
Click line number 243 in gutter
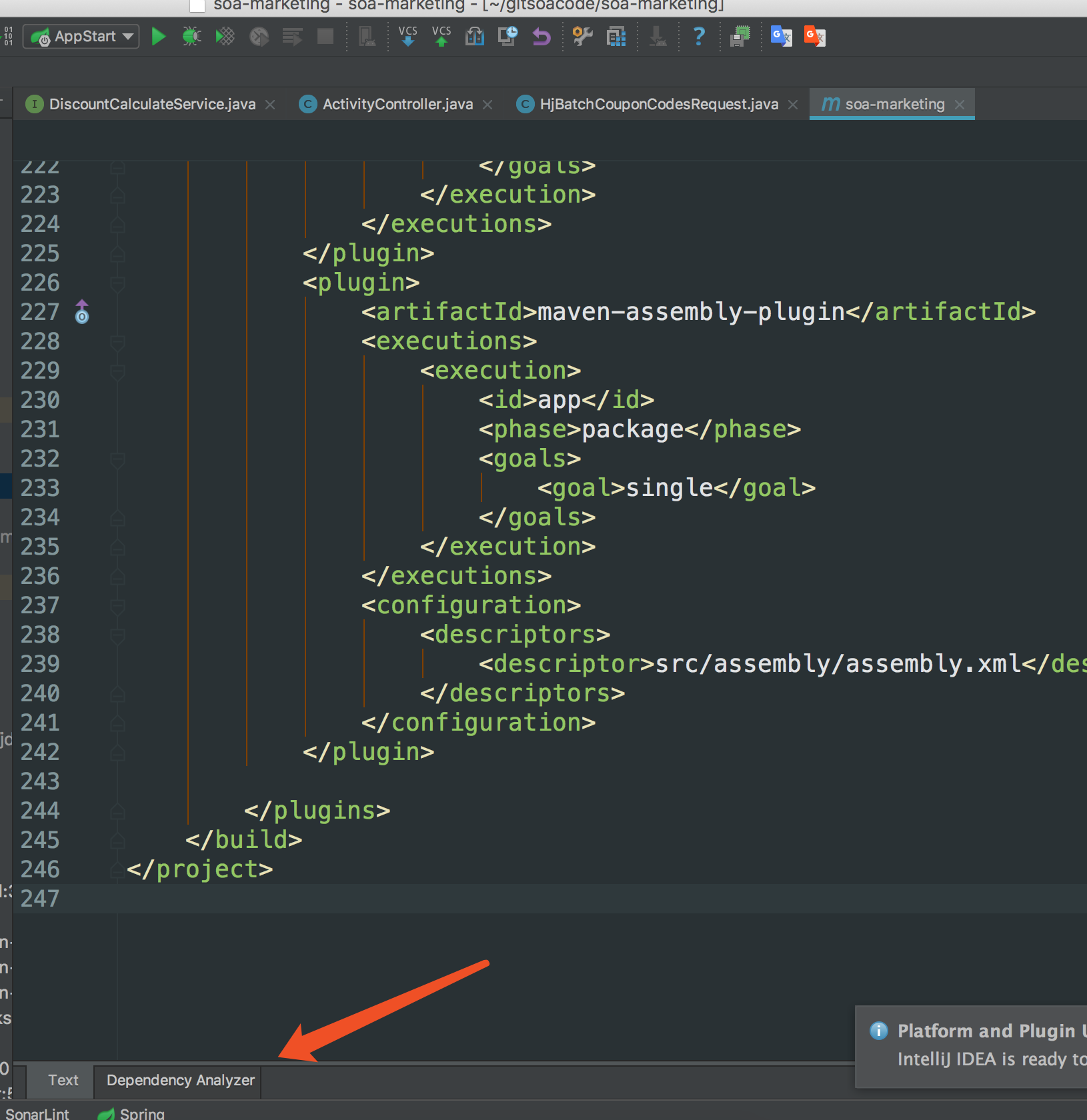tap(40, 781)
